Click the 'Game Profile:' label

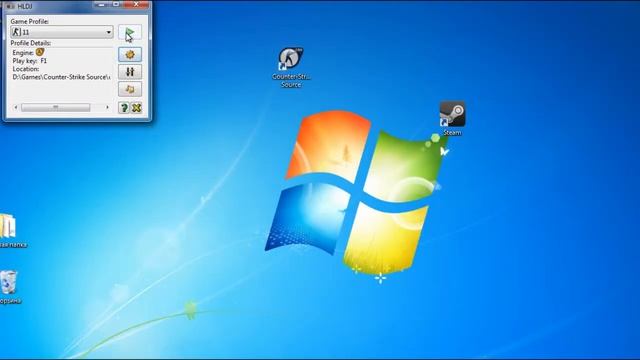coord(29,21)
